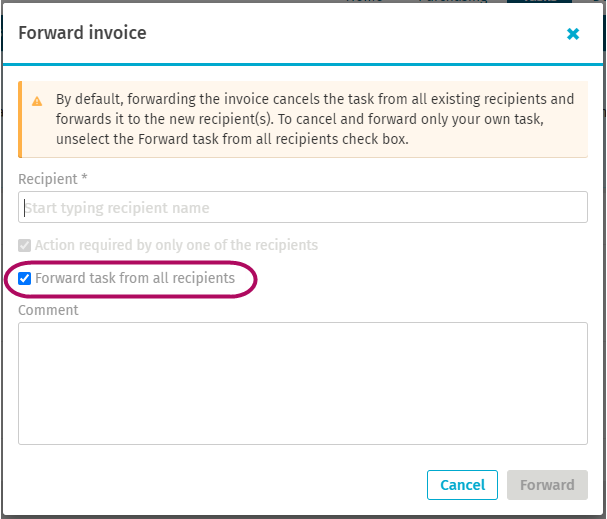Click the Recipient field label

pyautogui.click(x=48, y=179)
